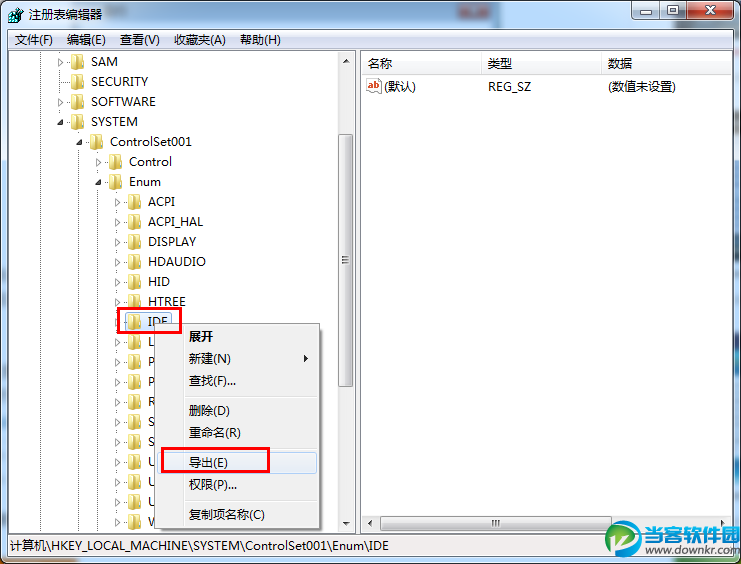Select the ACPI_HAL folder icon
Image resolution: width=741 pixels, height=564 pixels.
135,222
